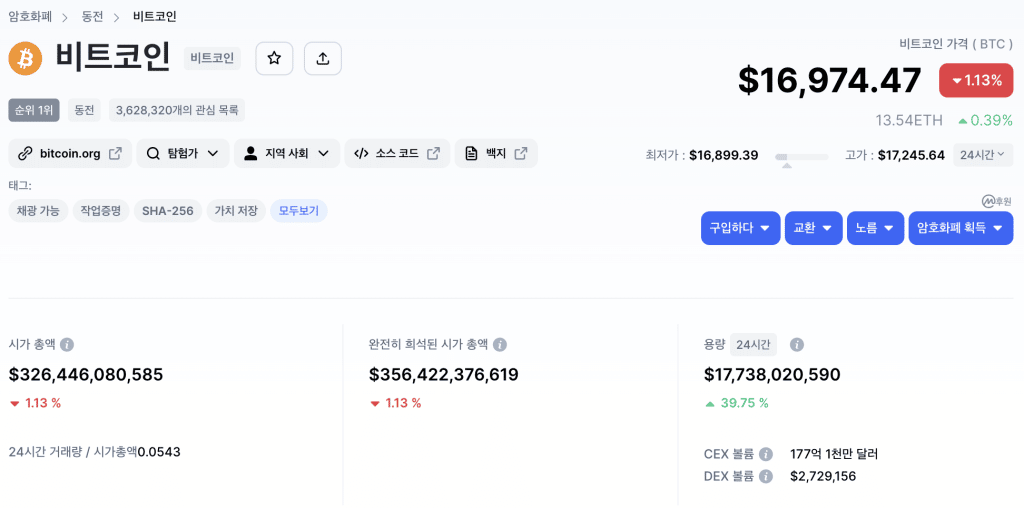Go to 동전 breadcrumb link
The width and height of the screenshot is (1024, 508).
pos(92,16)
